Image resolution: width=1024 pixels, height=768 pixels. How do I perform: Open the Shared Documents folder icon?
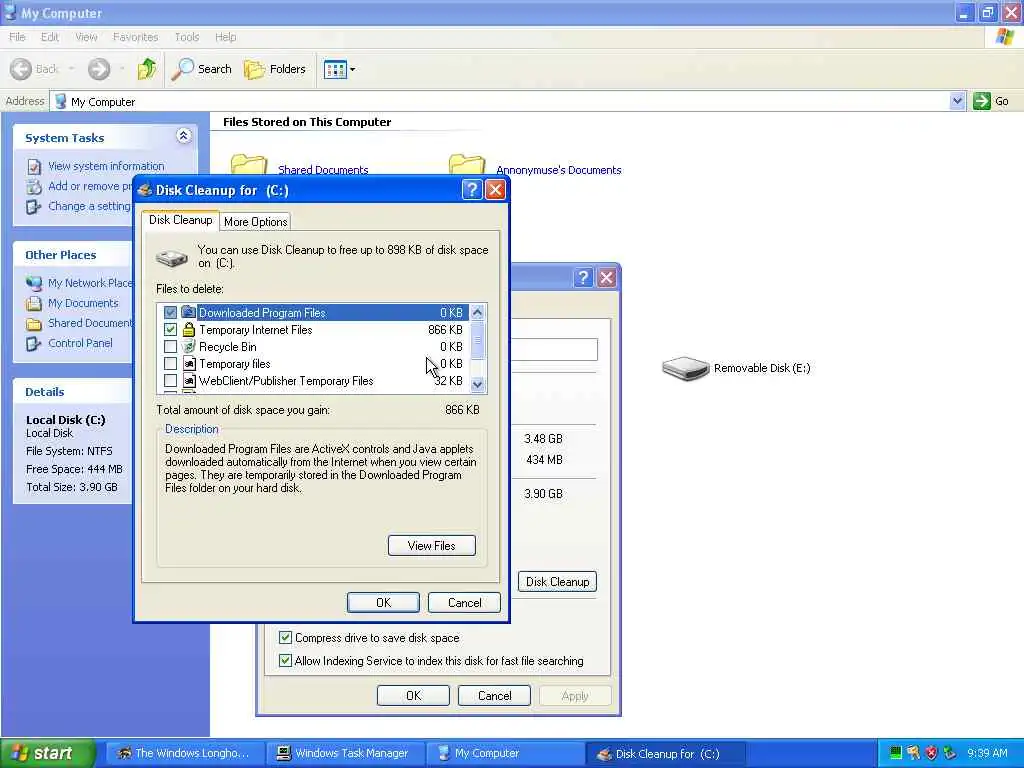tap(249, 164)
